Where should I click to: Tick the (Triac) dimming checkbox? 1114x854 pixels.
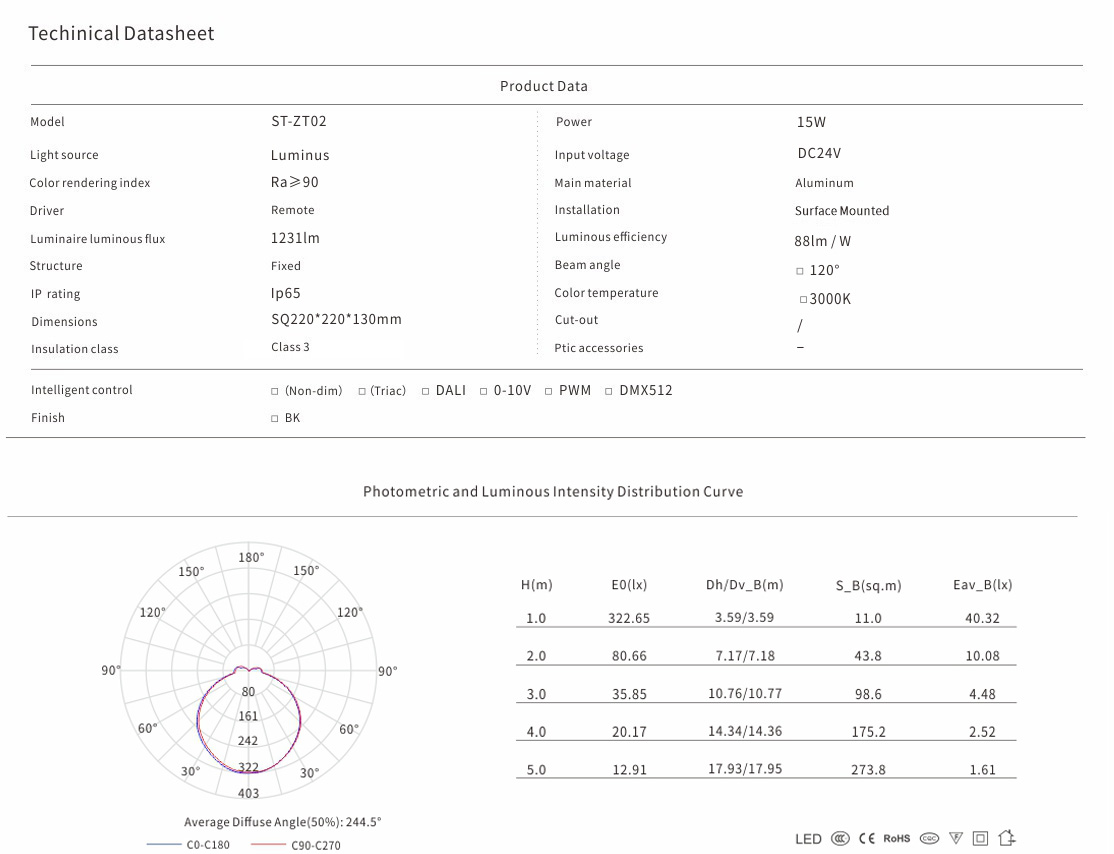point(362,391)
